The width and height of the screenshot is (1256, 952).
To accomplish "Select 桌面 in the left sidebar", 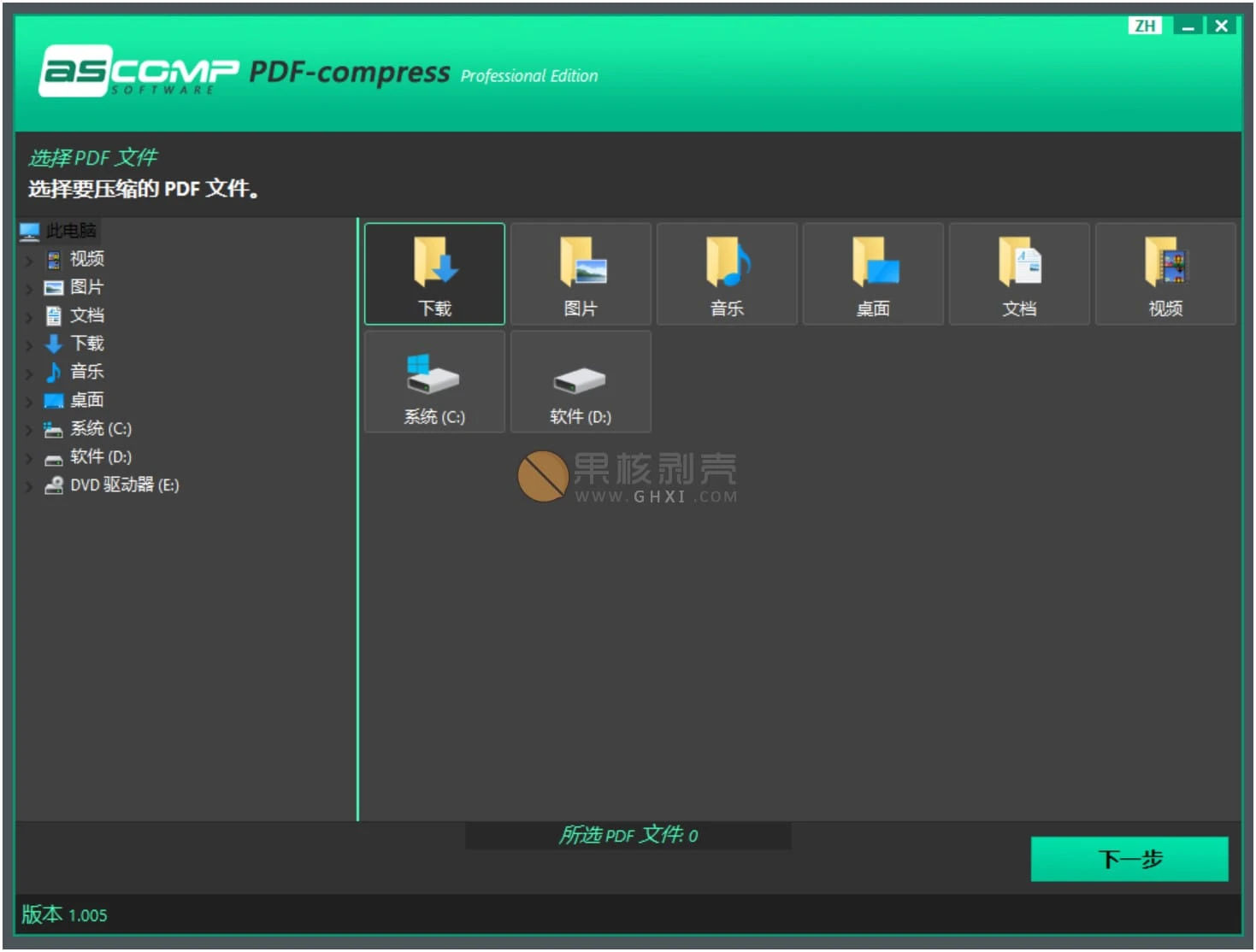I will pos(87,400).
